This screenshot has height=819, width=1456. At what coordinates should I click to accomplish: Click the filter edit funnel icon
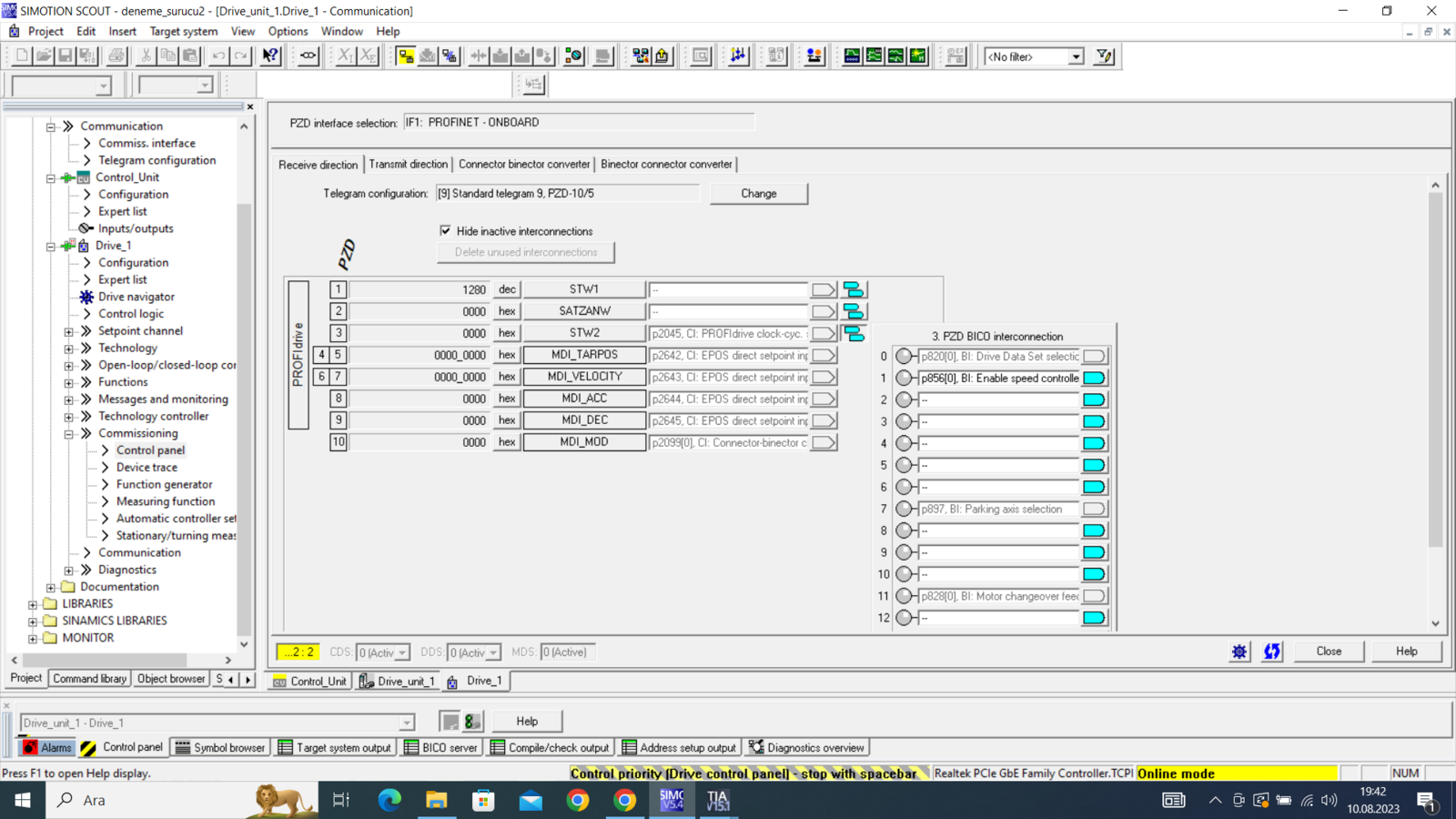[1104, 56]
